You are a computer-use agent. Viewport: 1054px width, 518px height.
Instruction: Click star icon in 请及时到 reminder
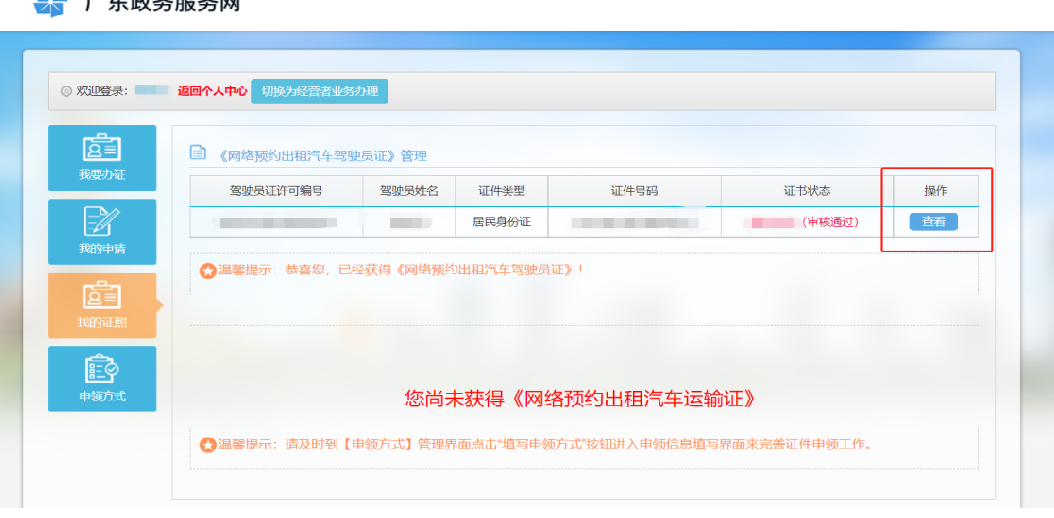pyautogui.click(x=208, y=445)
